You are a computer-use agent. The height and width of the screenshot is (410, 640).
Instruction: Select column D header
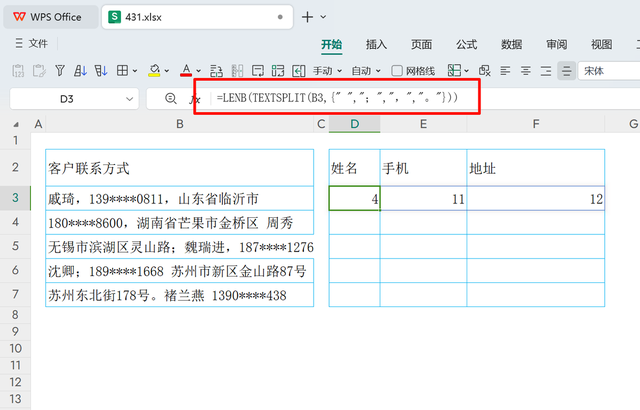(354, 124)
